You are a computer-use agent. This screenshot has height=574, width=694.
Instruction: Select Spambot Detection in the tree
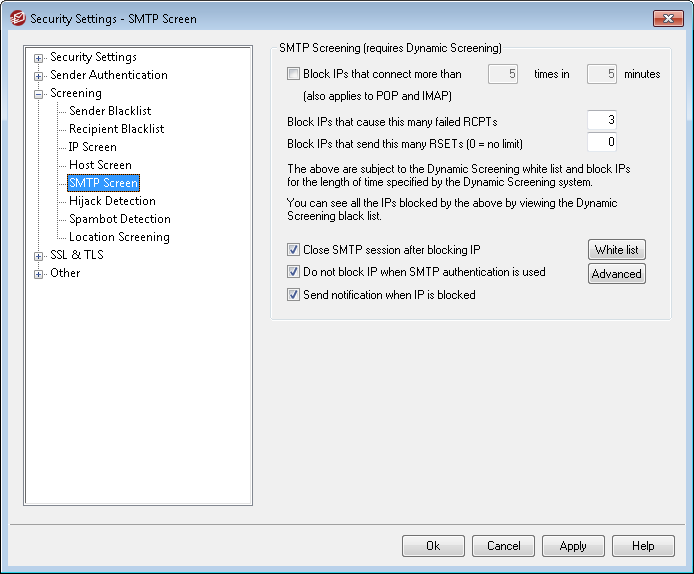pos(119,219)
